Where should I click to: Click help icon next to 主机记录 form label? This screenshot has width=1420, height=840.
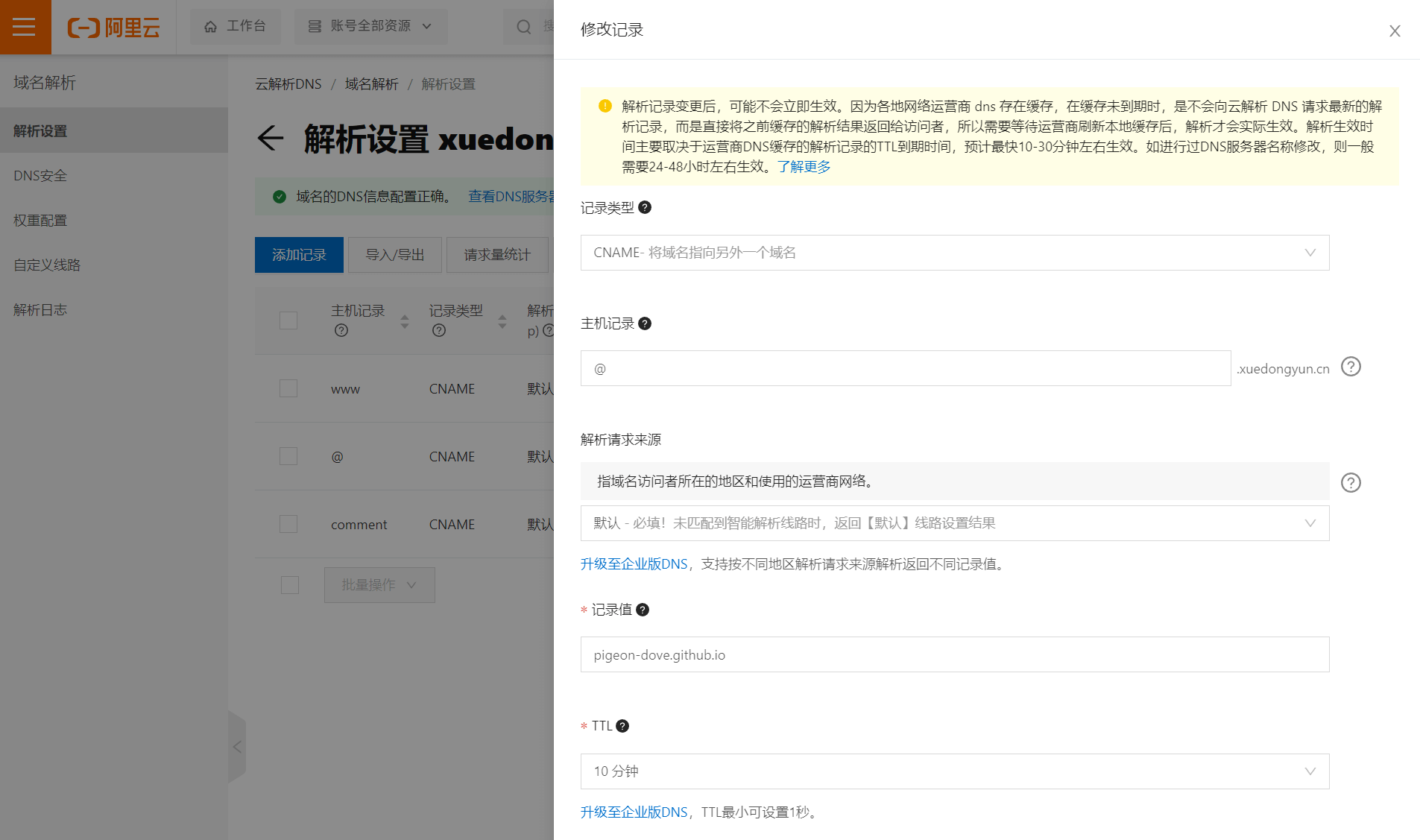pos(645,323)
